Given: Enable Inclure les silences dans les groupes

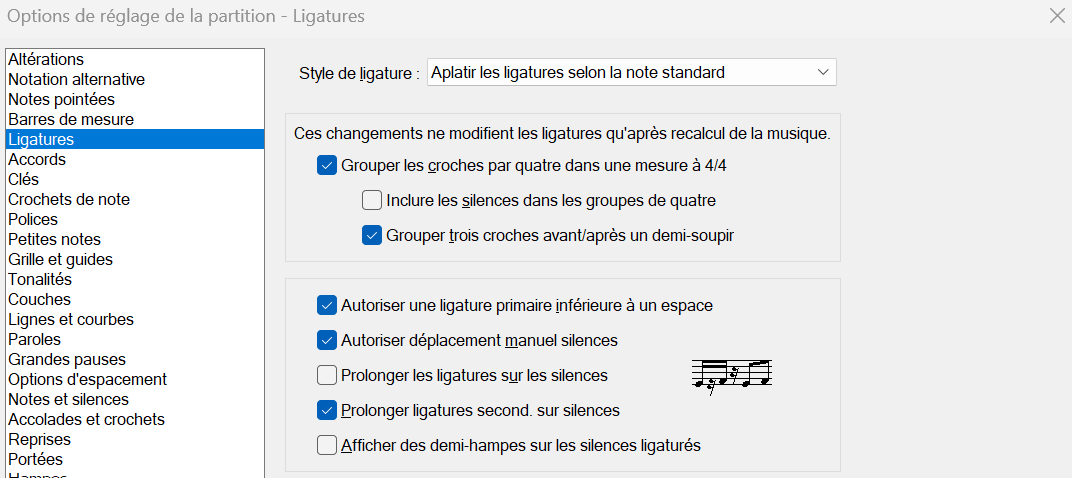Looking at the screenshot, I should 372,201.
